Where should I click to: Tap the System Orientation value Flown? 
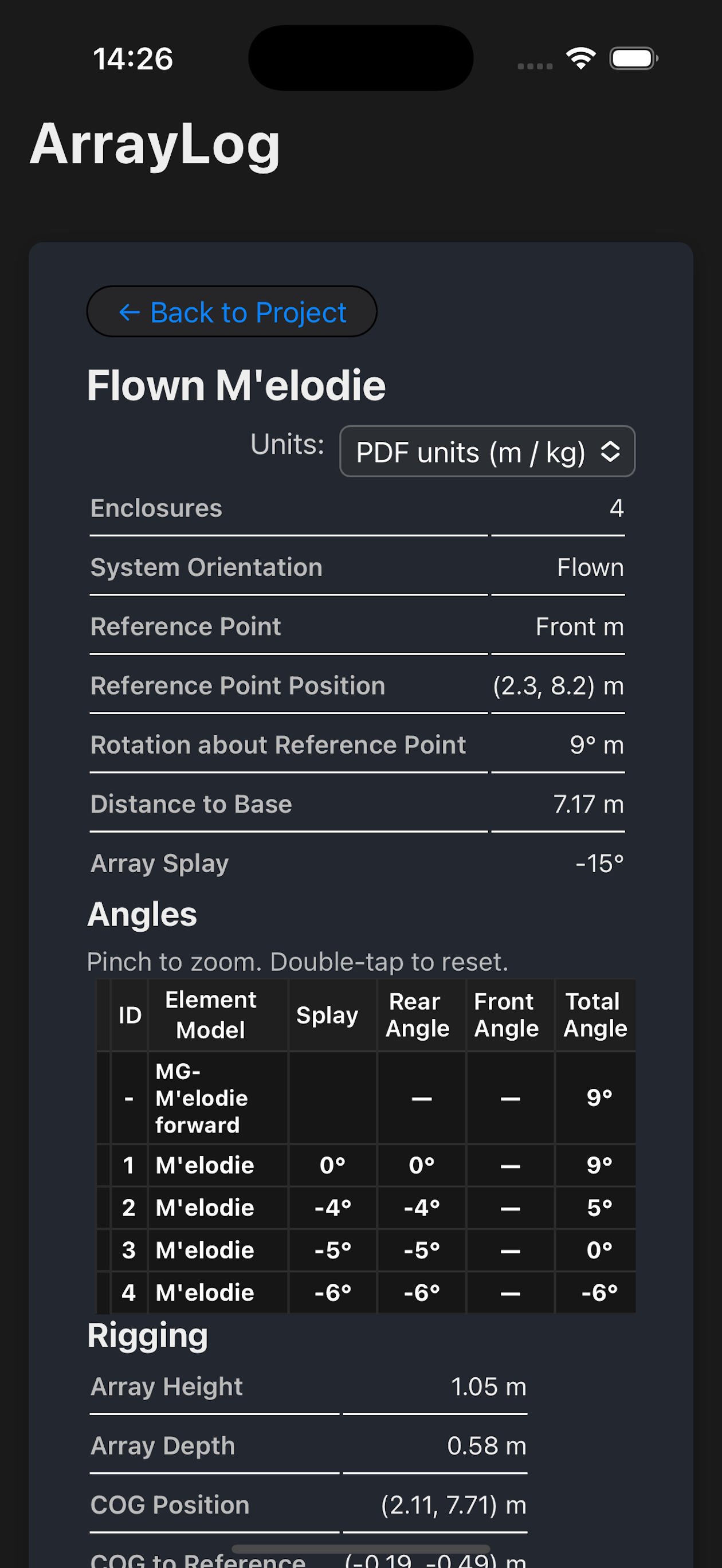tap(590, 567)
